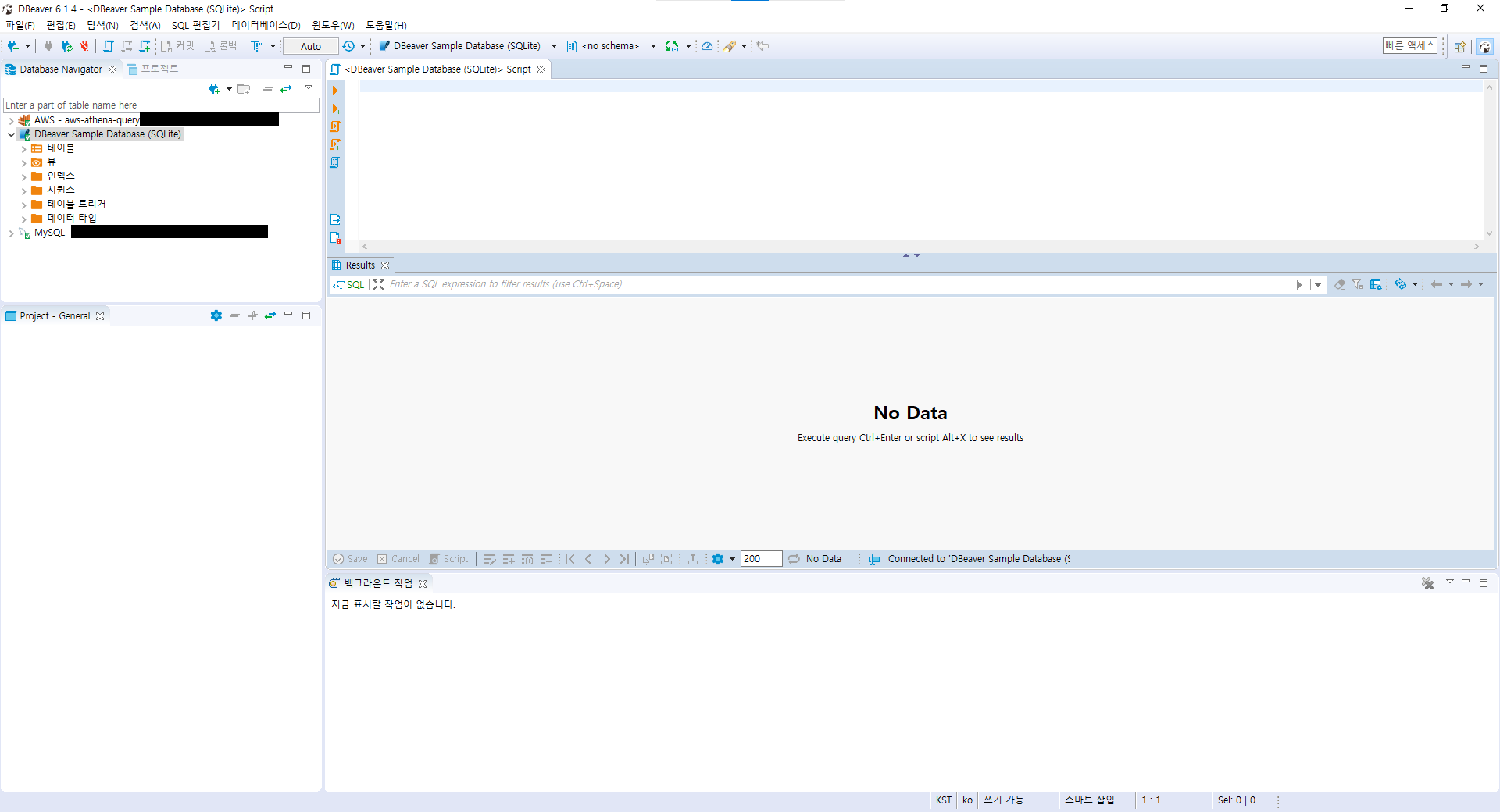Open the 데이터베이스(D) menu
Screen dimensions: 1500x812
click(x=266, y=25)
